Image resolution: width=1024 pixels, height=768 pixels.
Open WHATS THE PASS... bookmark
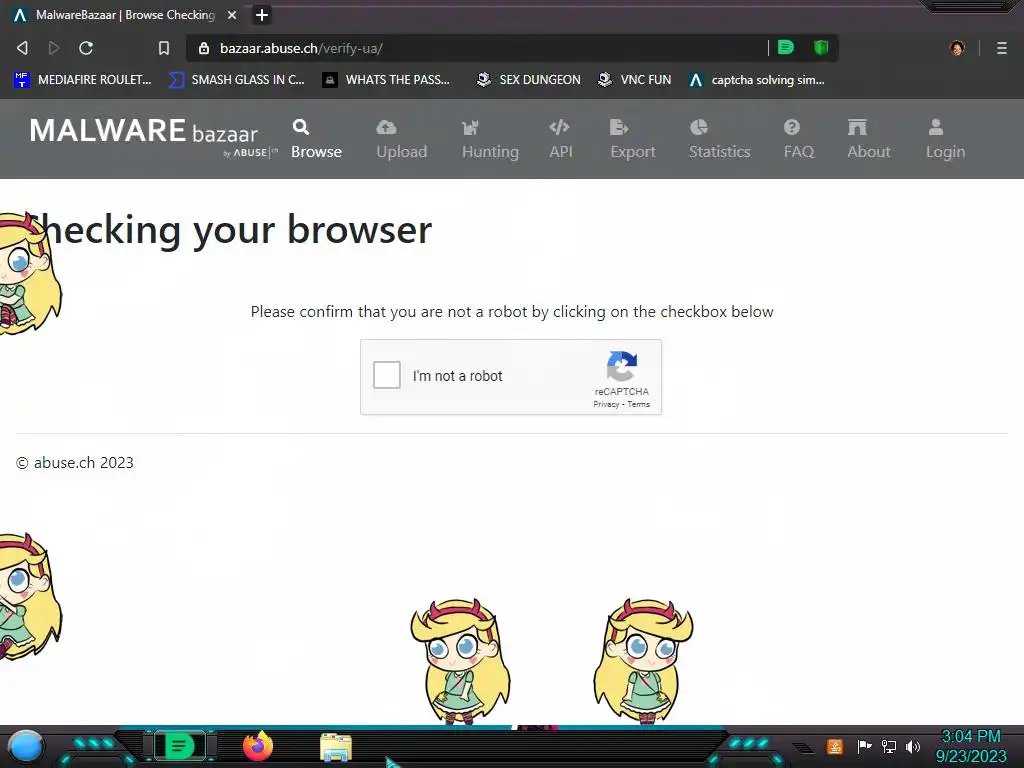[387, 80]
